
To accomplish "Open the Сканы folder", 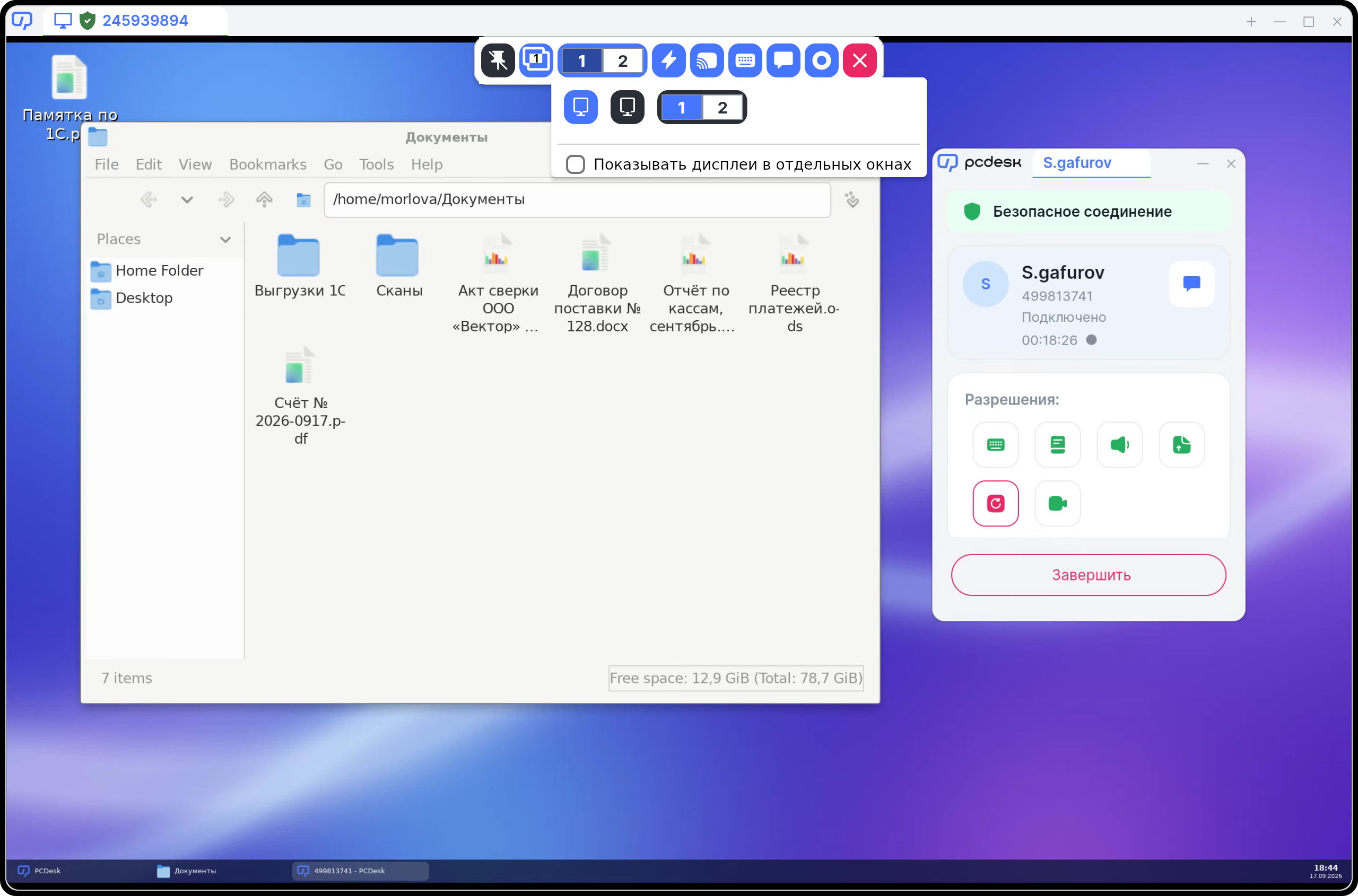I will click(x=399, y=266).
